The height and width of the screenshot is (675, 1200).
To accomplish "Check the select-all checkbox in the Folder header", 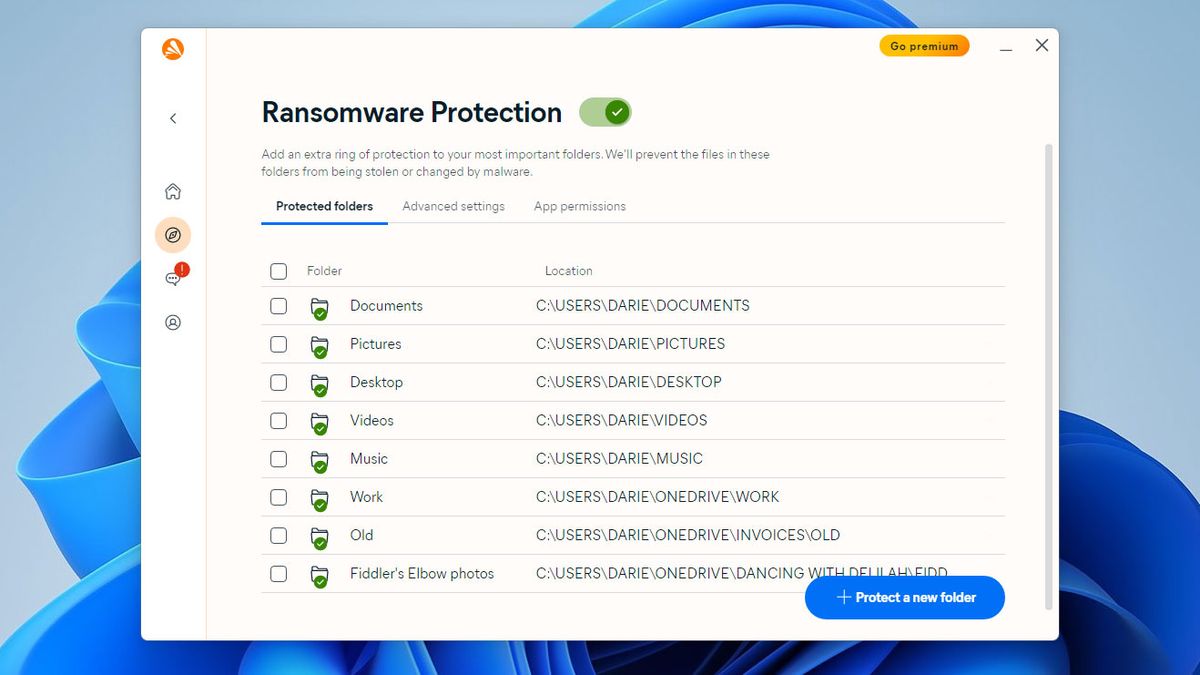I will [x=278, y=271].
